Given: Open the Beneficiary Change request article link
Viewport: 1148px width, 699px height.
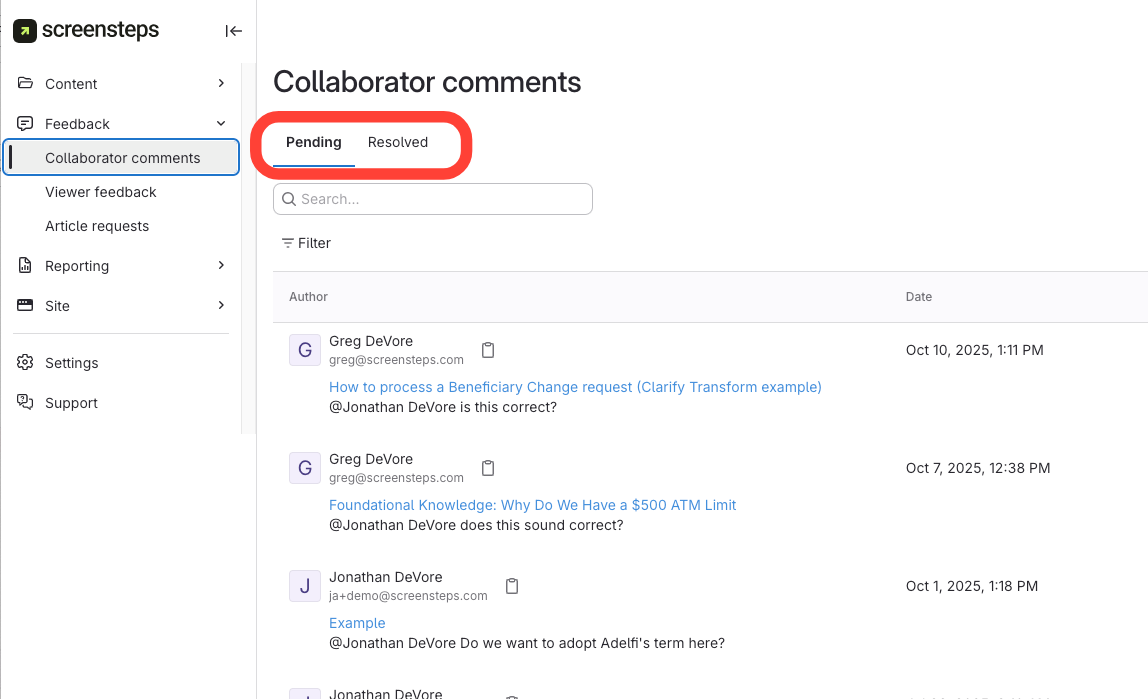Looking at the screenshot, I should [575, 387].
